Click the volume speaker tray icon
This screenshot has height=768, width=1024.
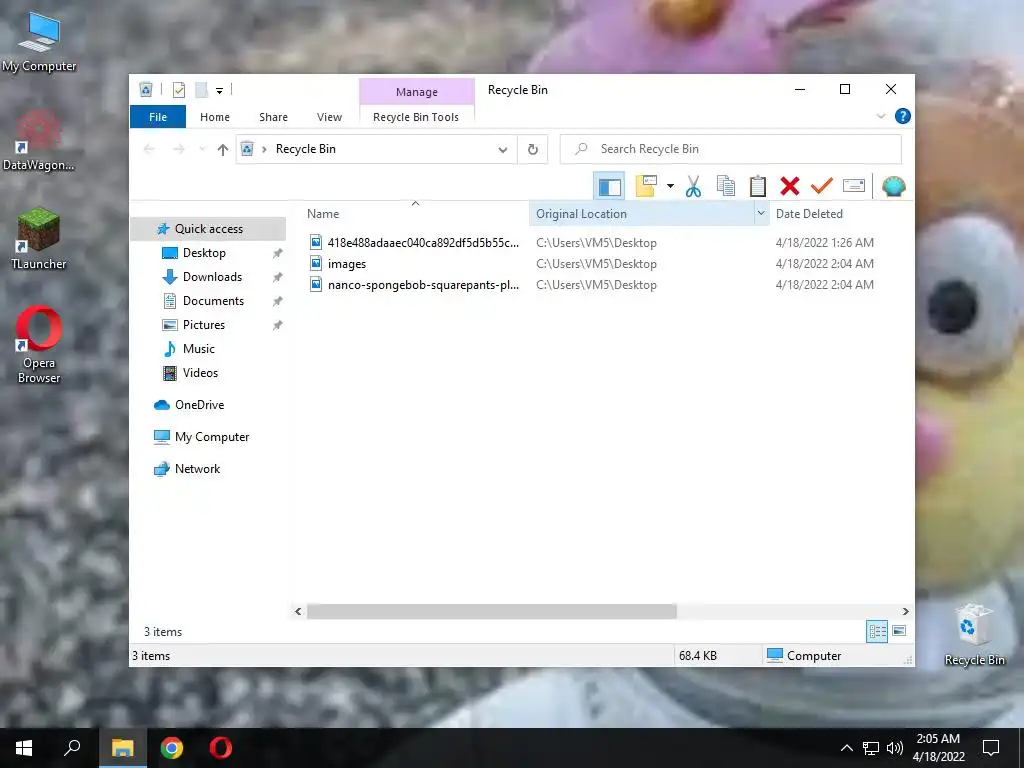coord(895,748)
